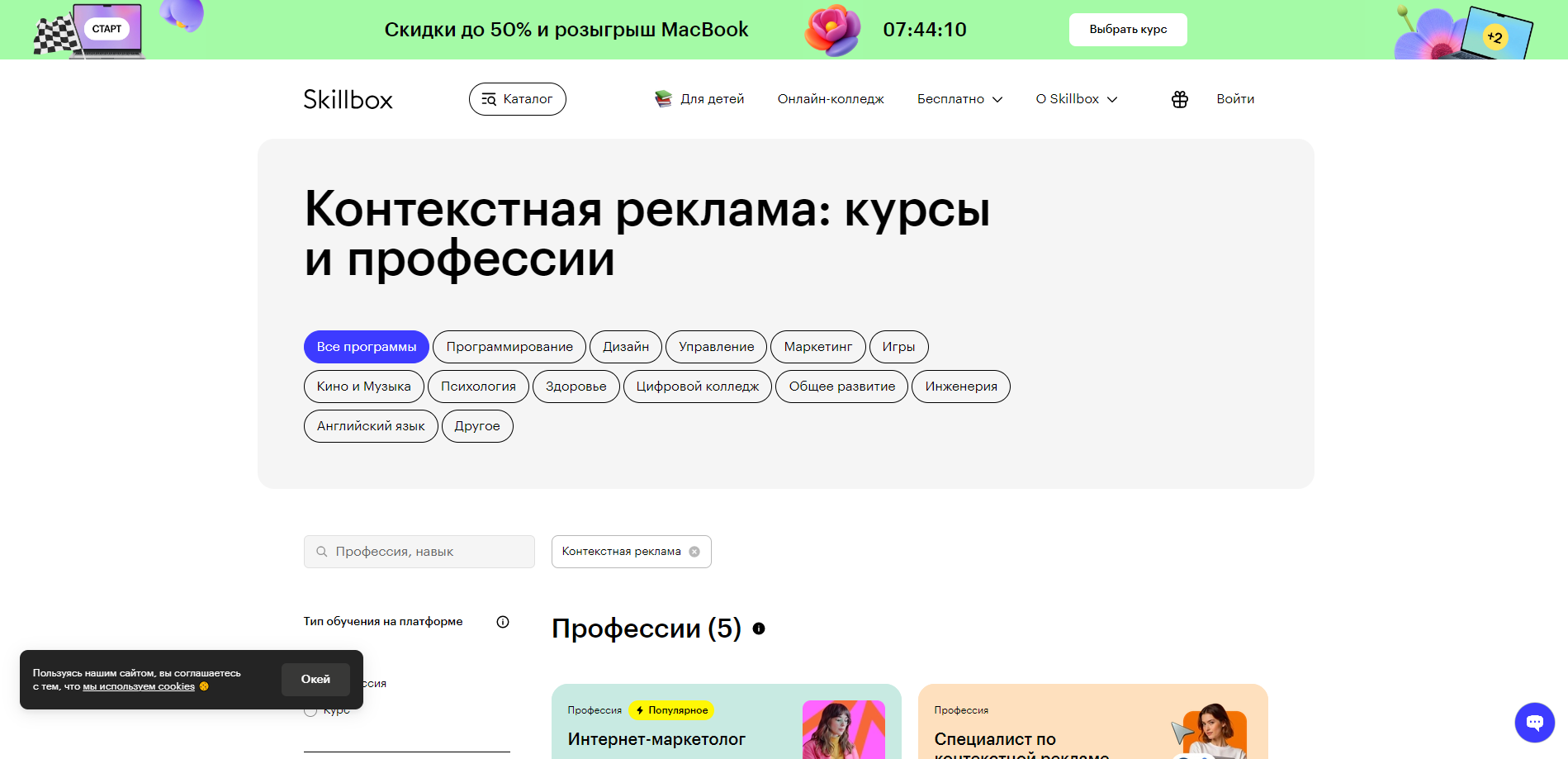Select the Другое category
Viewport: 1568px width, 759px height.
[477, 426]
